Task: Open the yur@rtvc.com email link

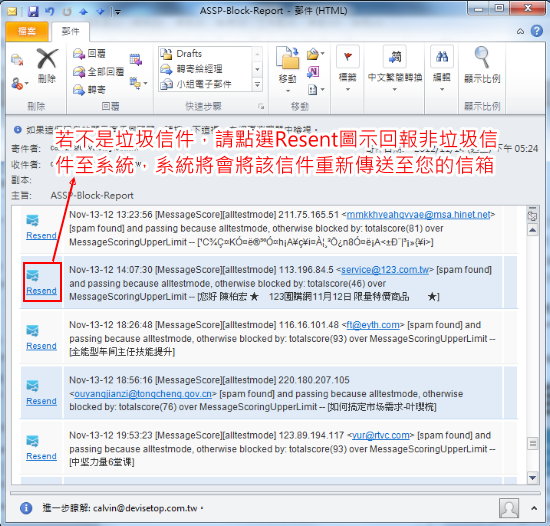Action: (380, 435)
